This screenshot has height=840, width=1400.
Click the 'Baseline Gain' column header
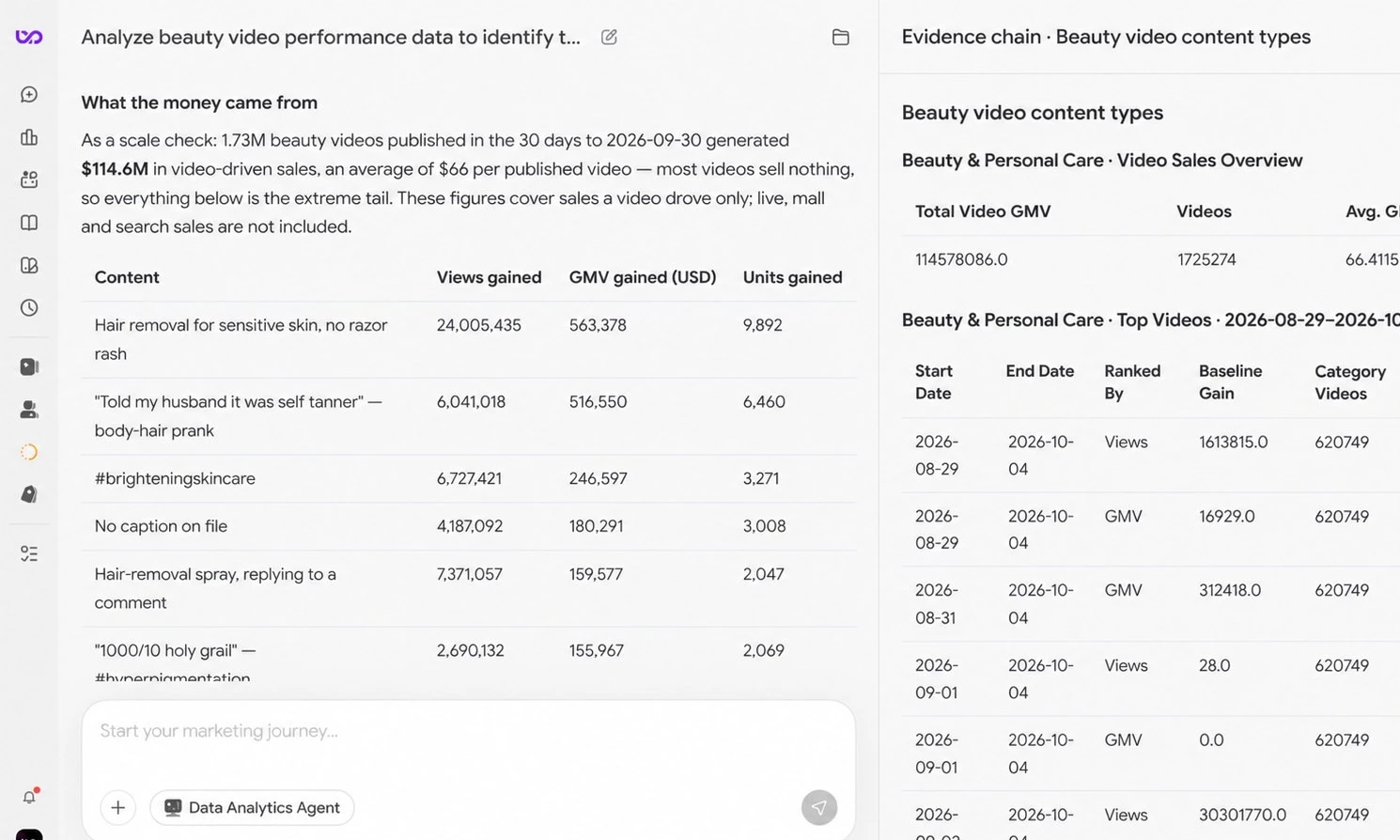point(1230,382)
